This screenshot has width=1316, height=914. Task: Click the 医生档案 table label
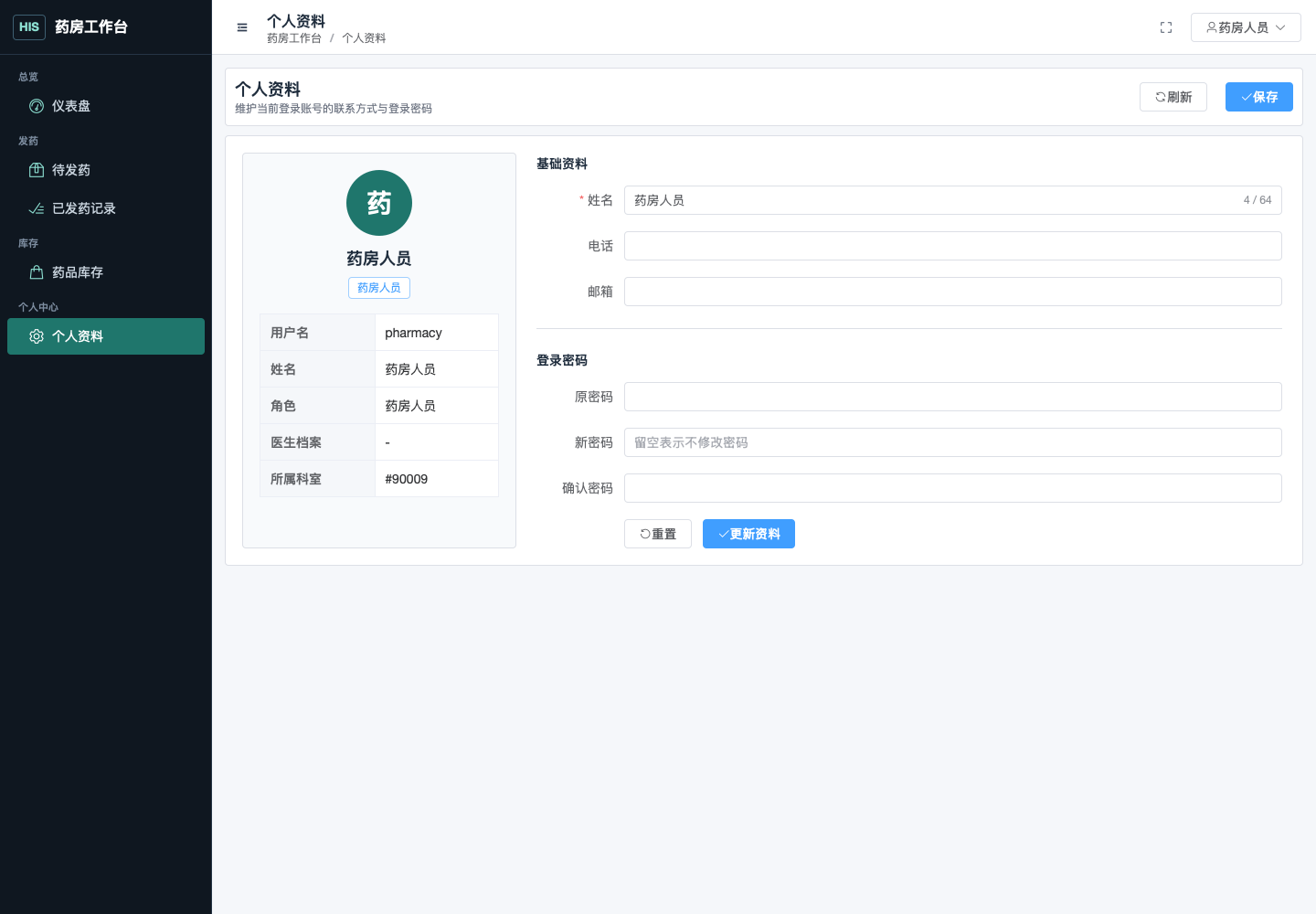pyautogui.click(x=296, y=442)
